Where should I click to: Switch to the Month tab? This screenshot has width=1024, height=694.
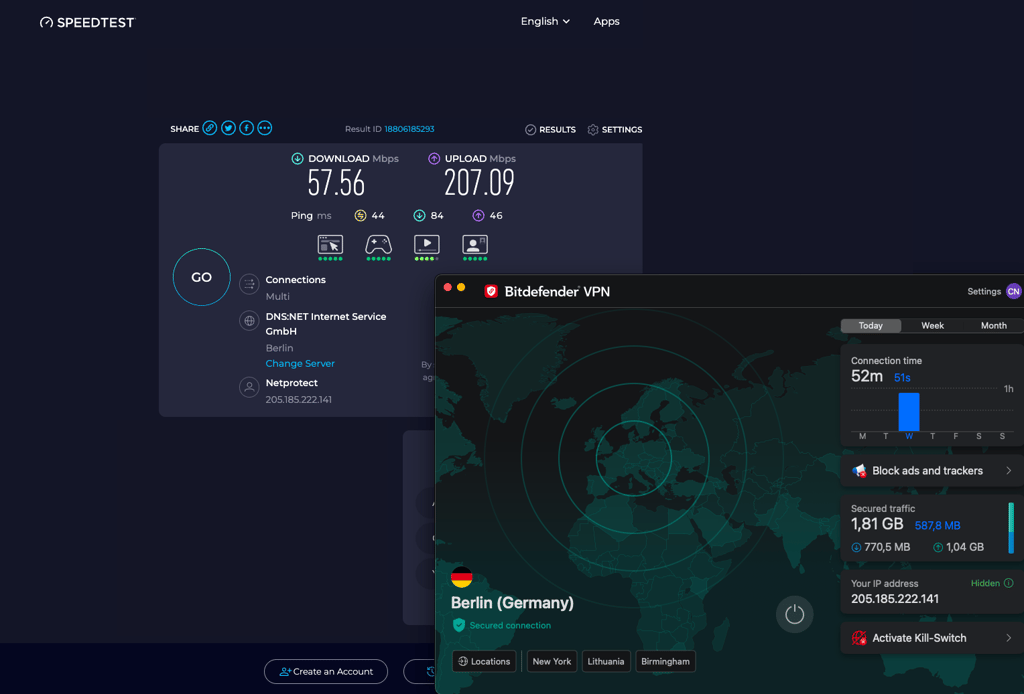click(993, 325)
